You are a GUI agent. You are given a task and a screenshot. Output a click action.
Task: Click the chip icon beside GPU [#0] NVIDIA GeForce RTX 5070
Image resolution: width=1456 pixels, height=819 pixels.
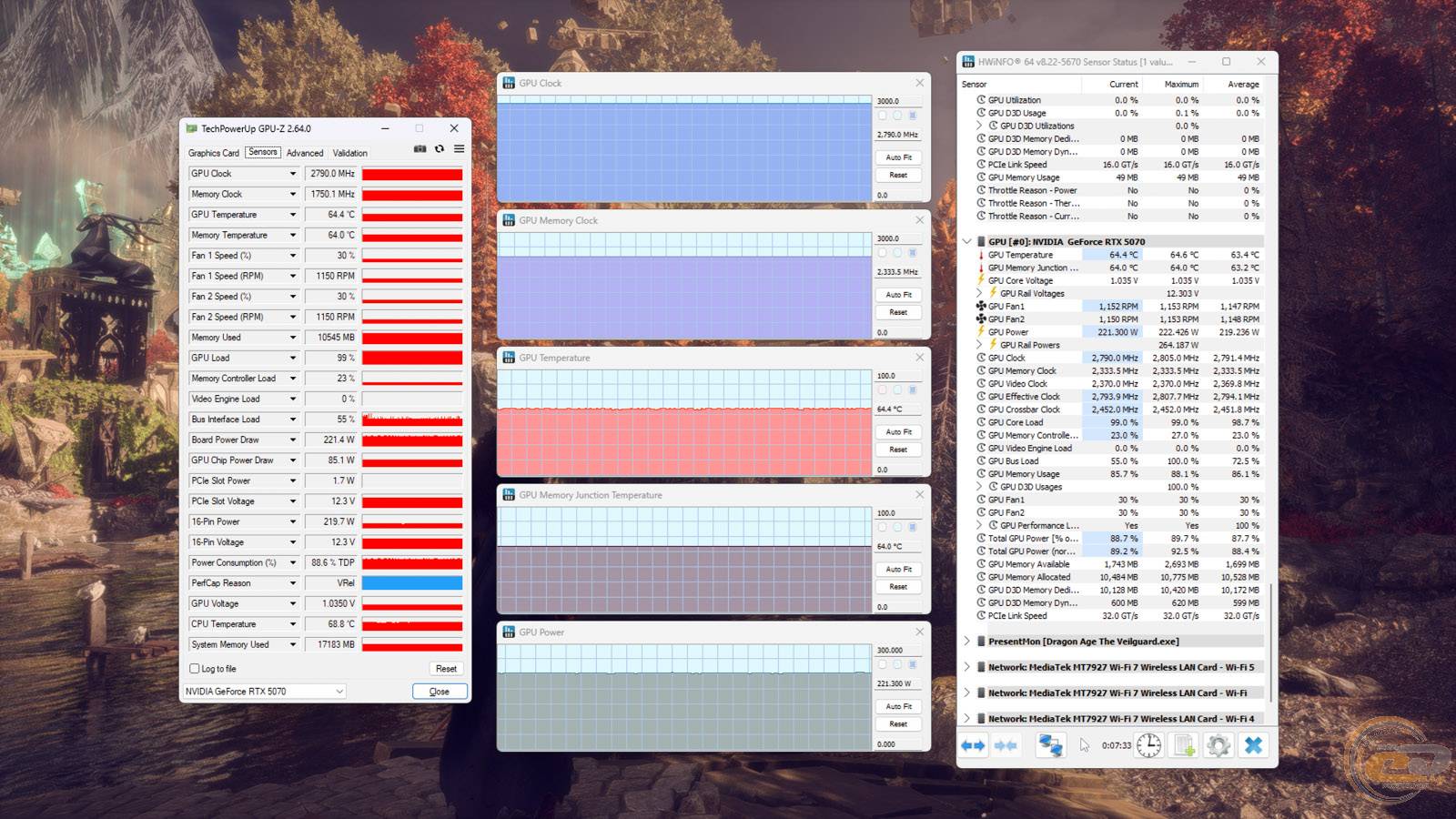pos(981,242)
